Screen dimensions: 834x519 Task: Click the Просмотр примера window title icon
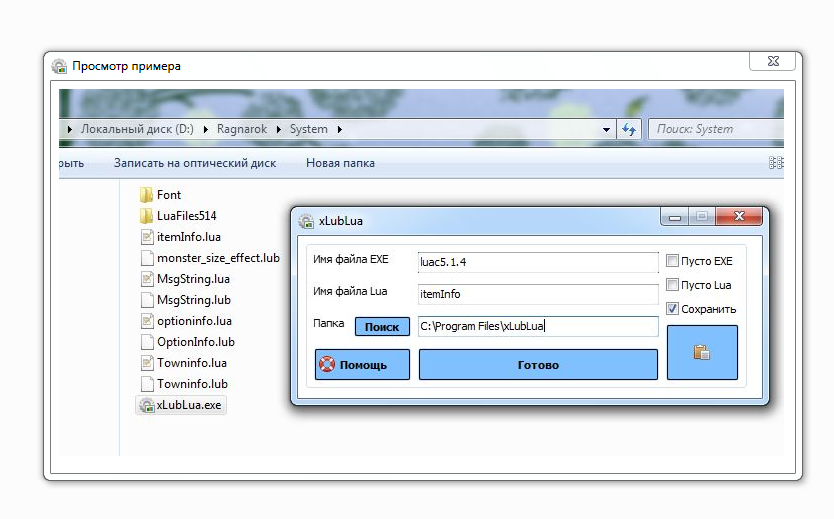(59, 66)
